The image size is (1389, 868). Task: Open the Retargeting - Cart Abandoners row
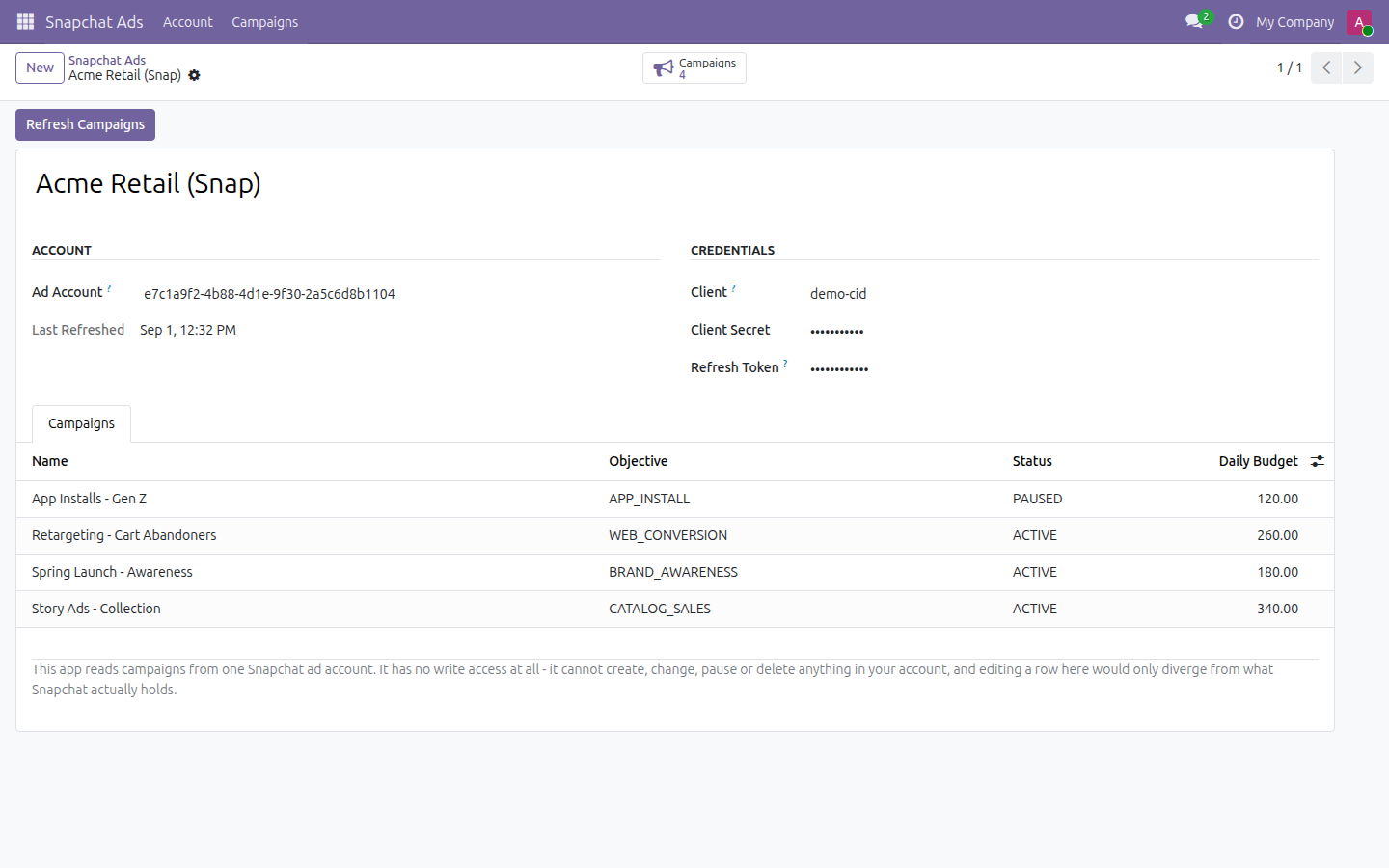[x=675, y=535]
